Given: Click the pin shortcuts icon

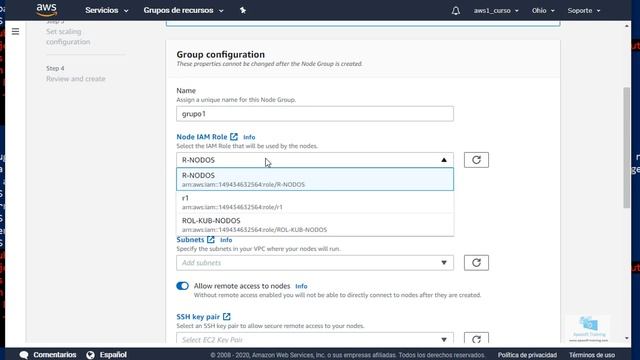Looking at the screenshot, I should (x=243, y=10).
